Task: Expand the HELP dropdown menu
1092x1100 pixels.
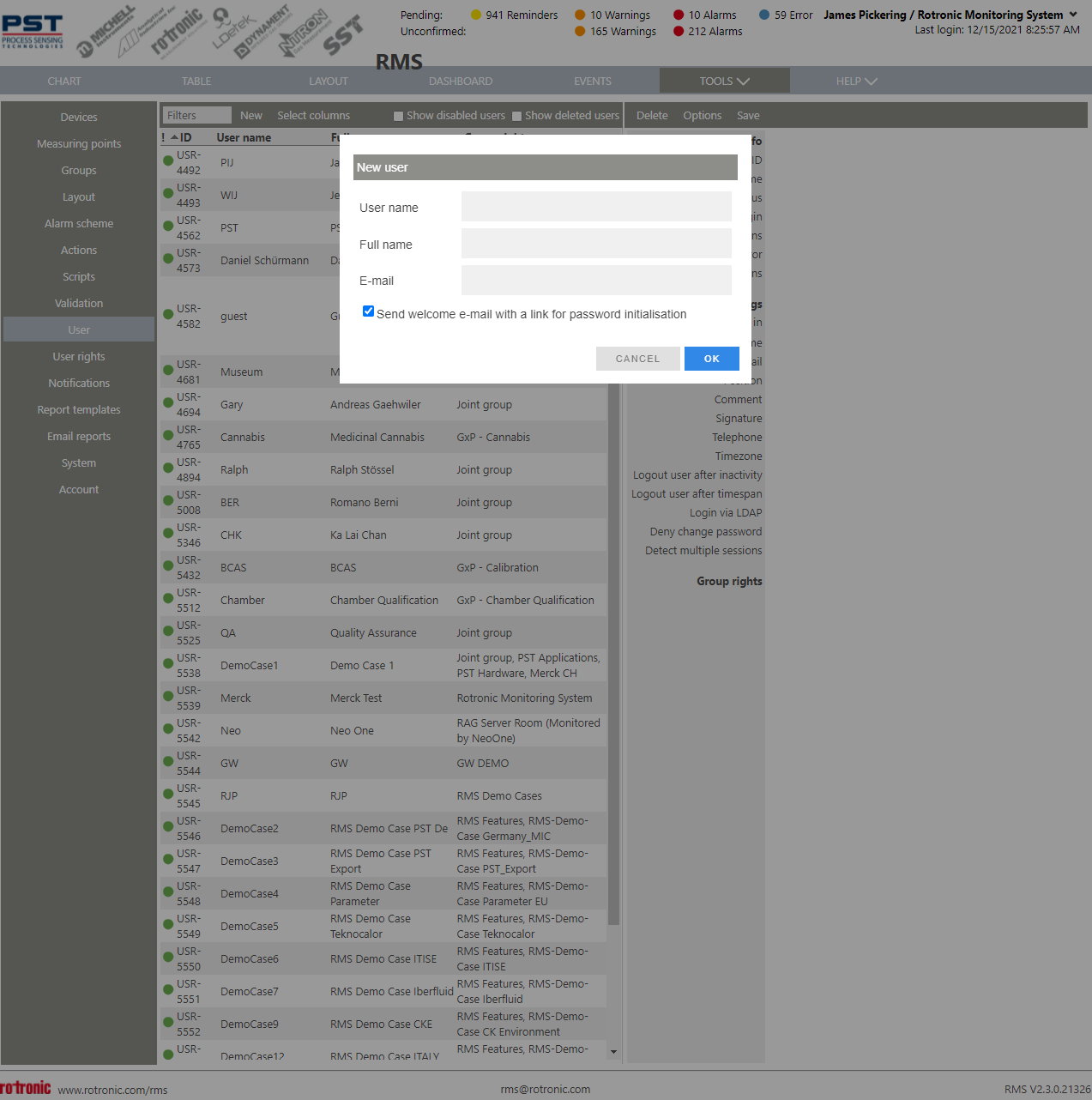Action: (x=856, y=81)
